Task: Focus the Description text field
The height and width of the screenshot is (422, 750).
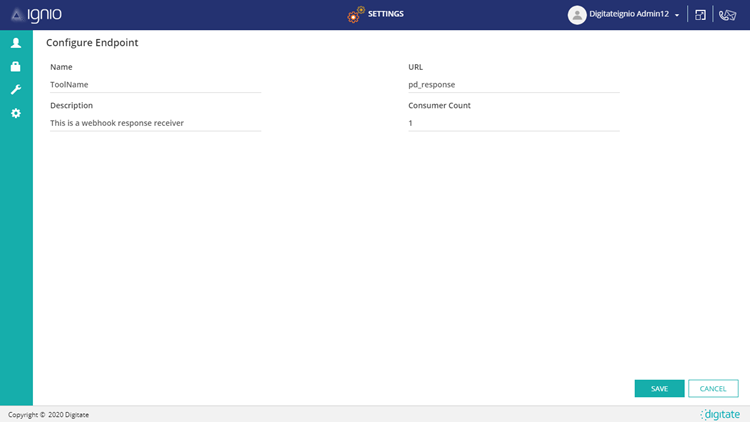Action: 155,123
